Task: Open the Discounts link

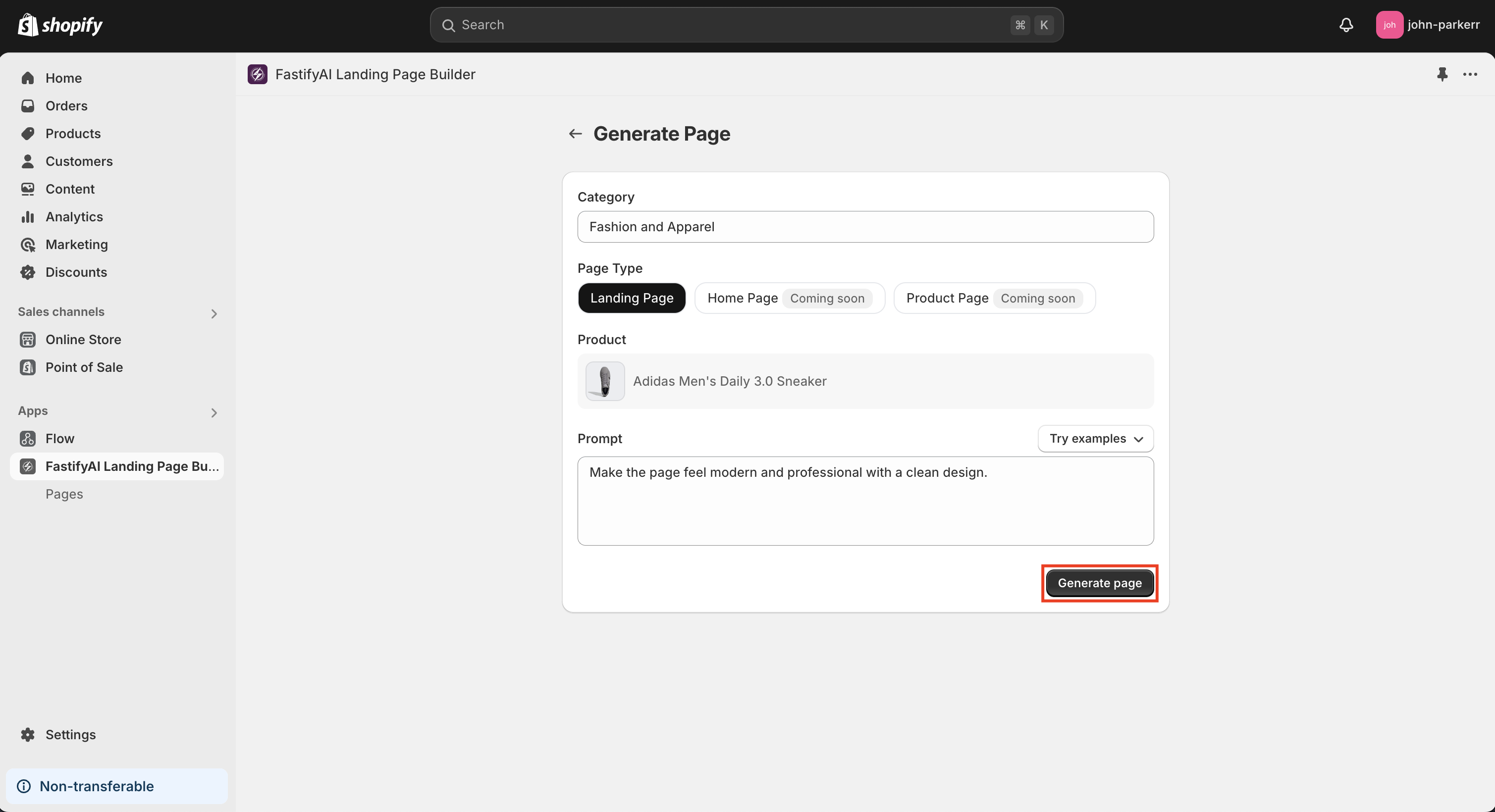Action: pyautogui.click(x=76, y=272)
